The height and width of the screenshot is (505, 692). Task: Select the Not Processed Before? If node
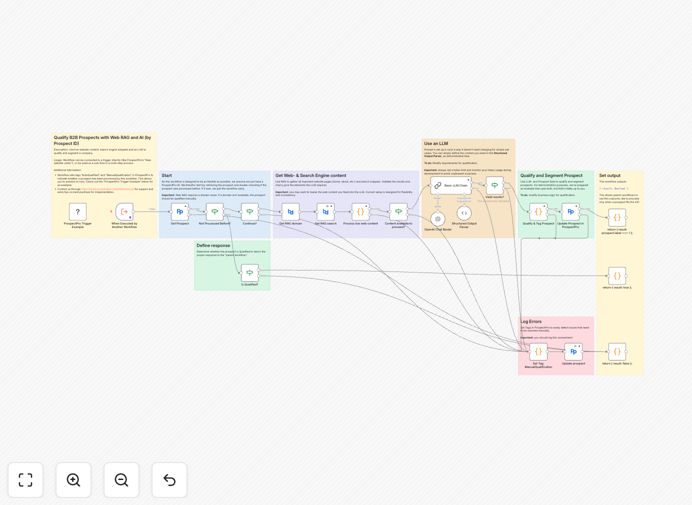click(215, 212)
